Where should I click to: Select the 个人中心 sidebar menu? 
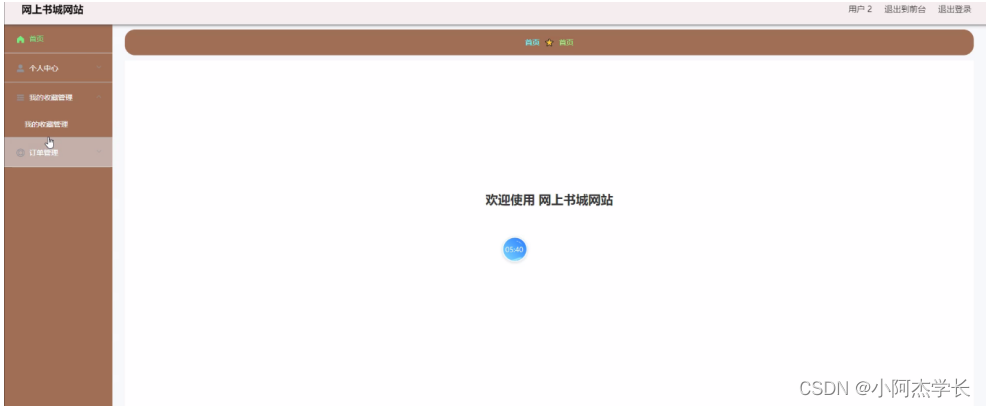[x=44, y=68]
